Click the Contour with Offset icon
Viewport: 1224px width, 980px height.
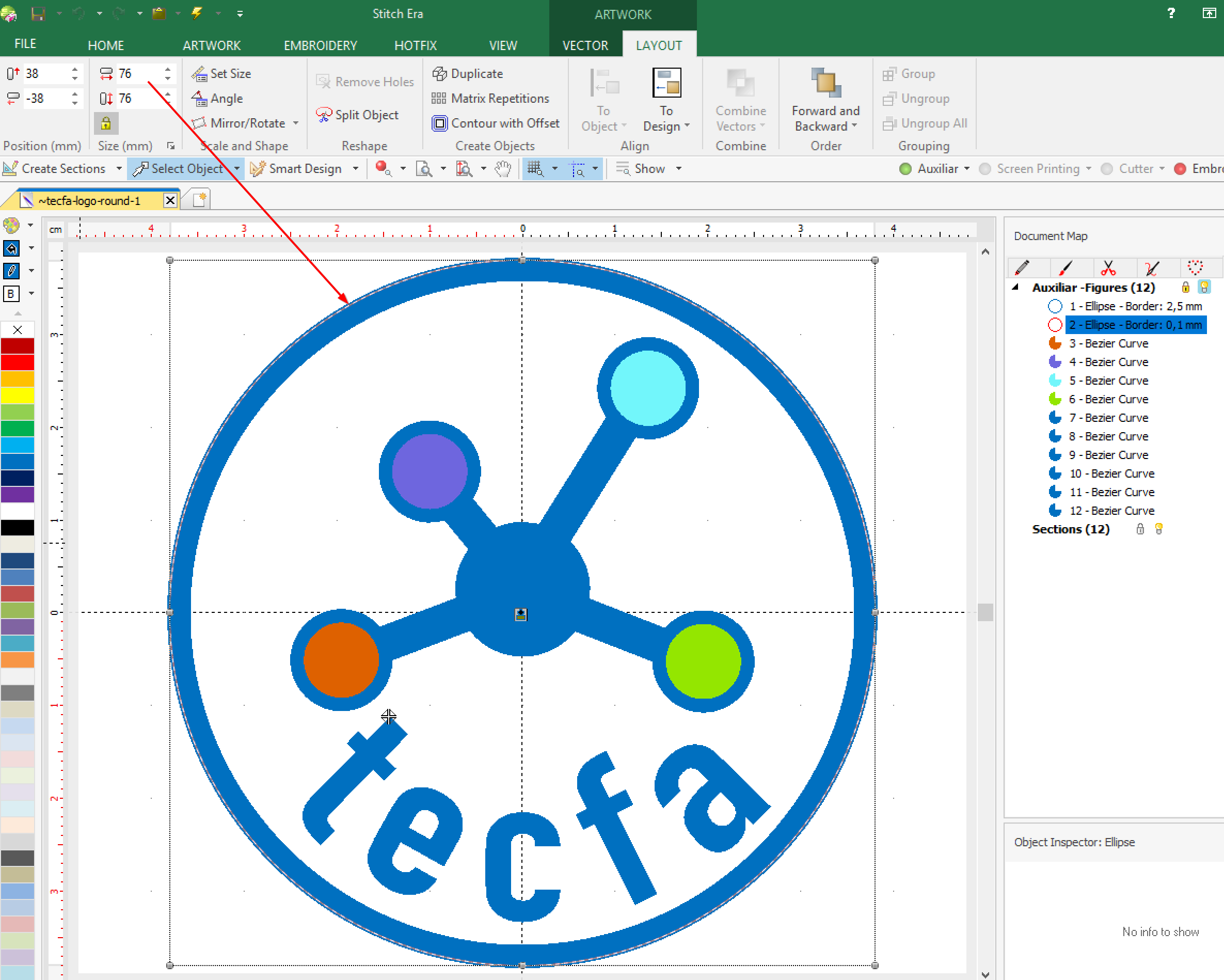(x=439, y=123)
